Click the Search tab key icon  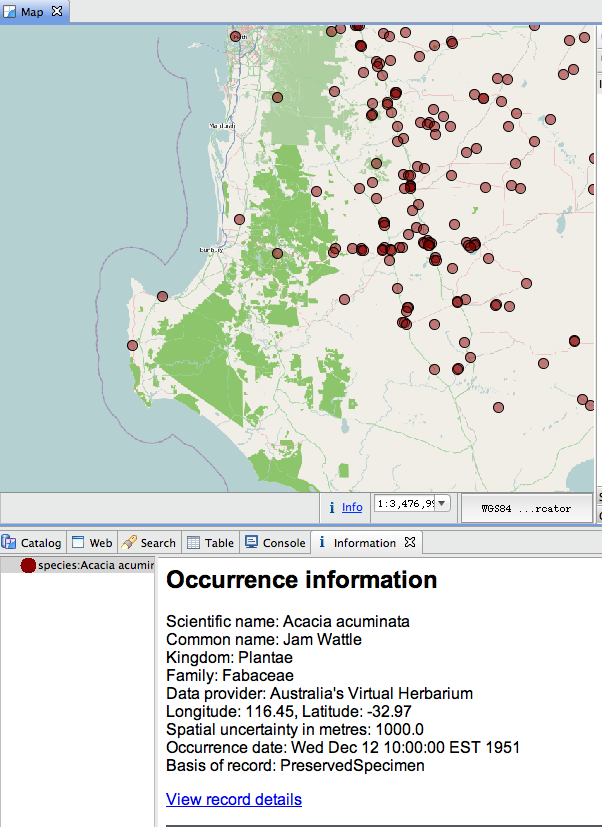[129, 543]
